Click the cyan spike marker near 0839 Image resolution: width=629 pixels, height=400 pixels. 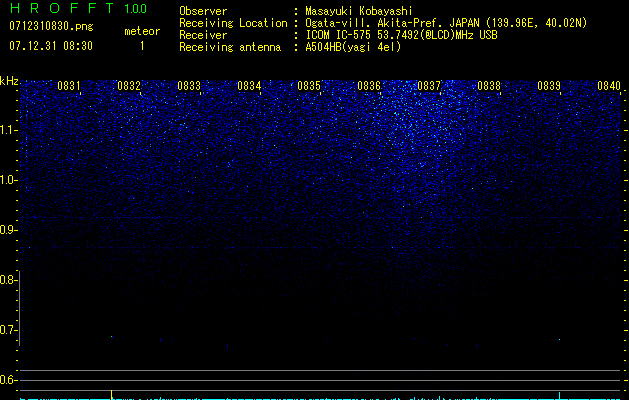tap(559, 395)
